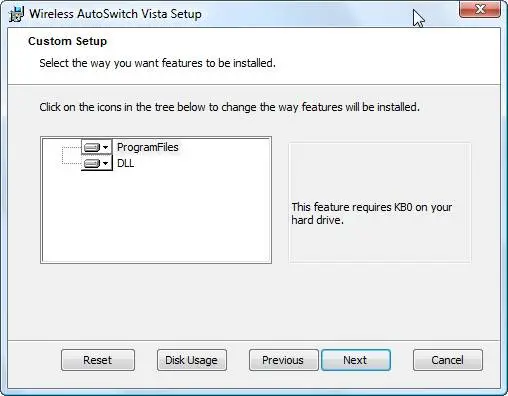Open the DLL install option dropdown arrow
This screenshot has width=508, height=396.
(106, 163)
